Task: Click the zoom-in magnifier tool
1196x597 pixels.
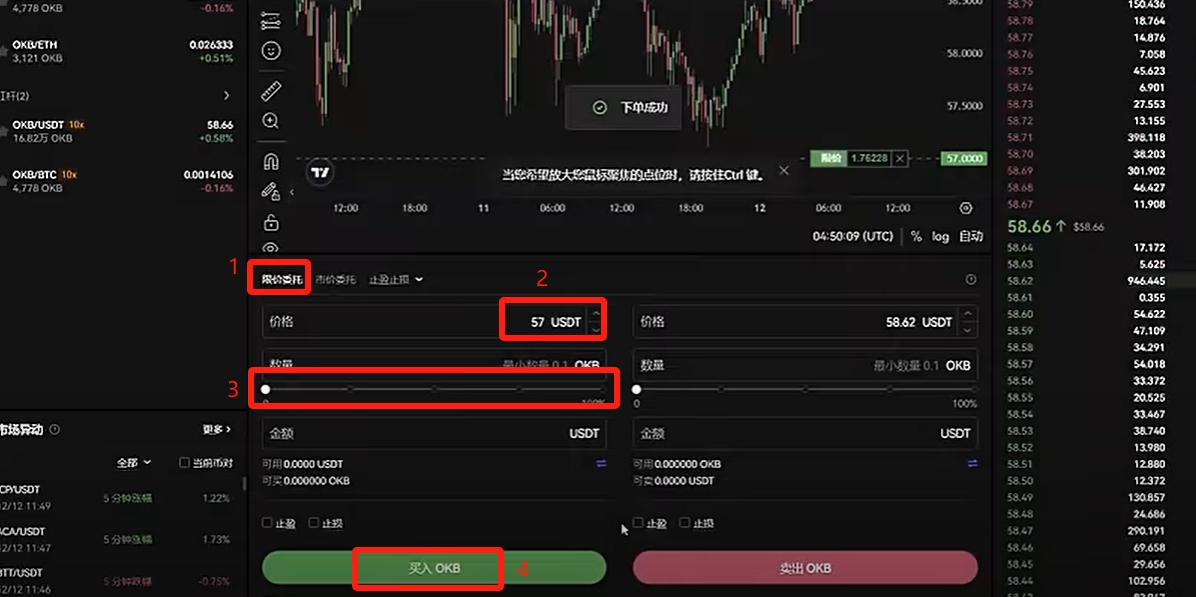Action: 271,121
